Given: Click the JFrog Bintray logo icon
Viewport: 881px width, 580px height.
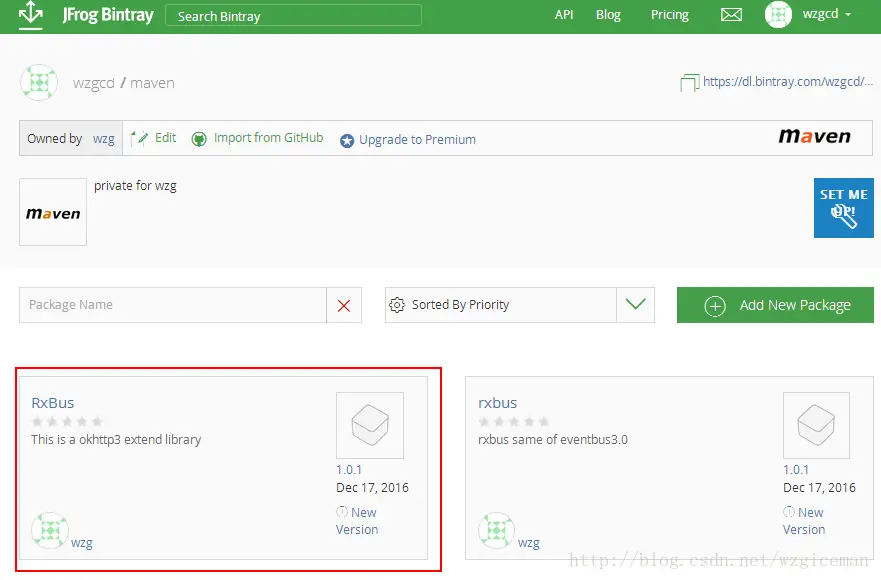Looking at the screenshot, I should tap(30, 15).
